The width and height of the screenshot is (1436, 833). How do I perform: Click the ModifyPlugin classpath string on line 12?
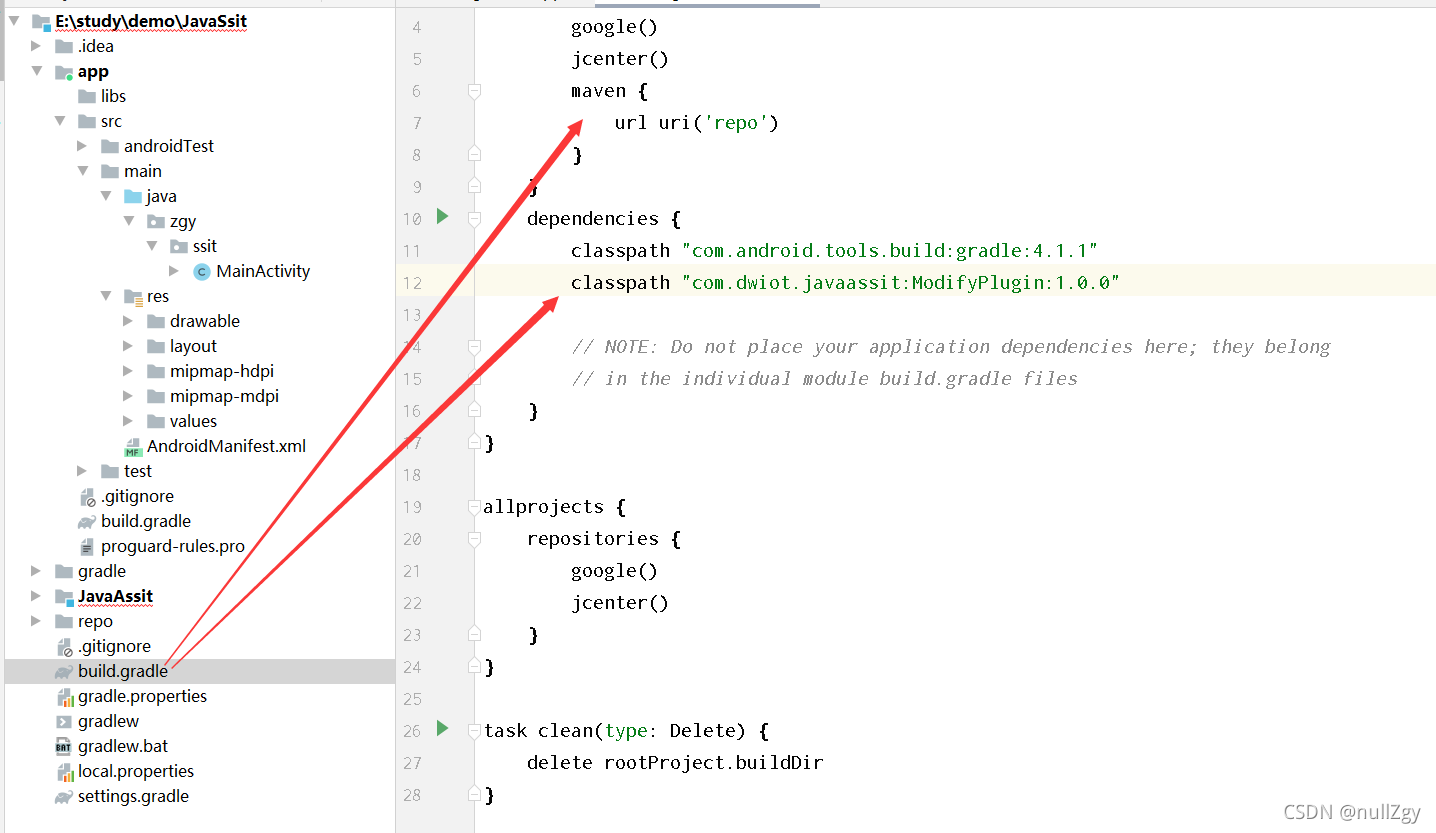coord(900,283)
